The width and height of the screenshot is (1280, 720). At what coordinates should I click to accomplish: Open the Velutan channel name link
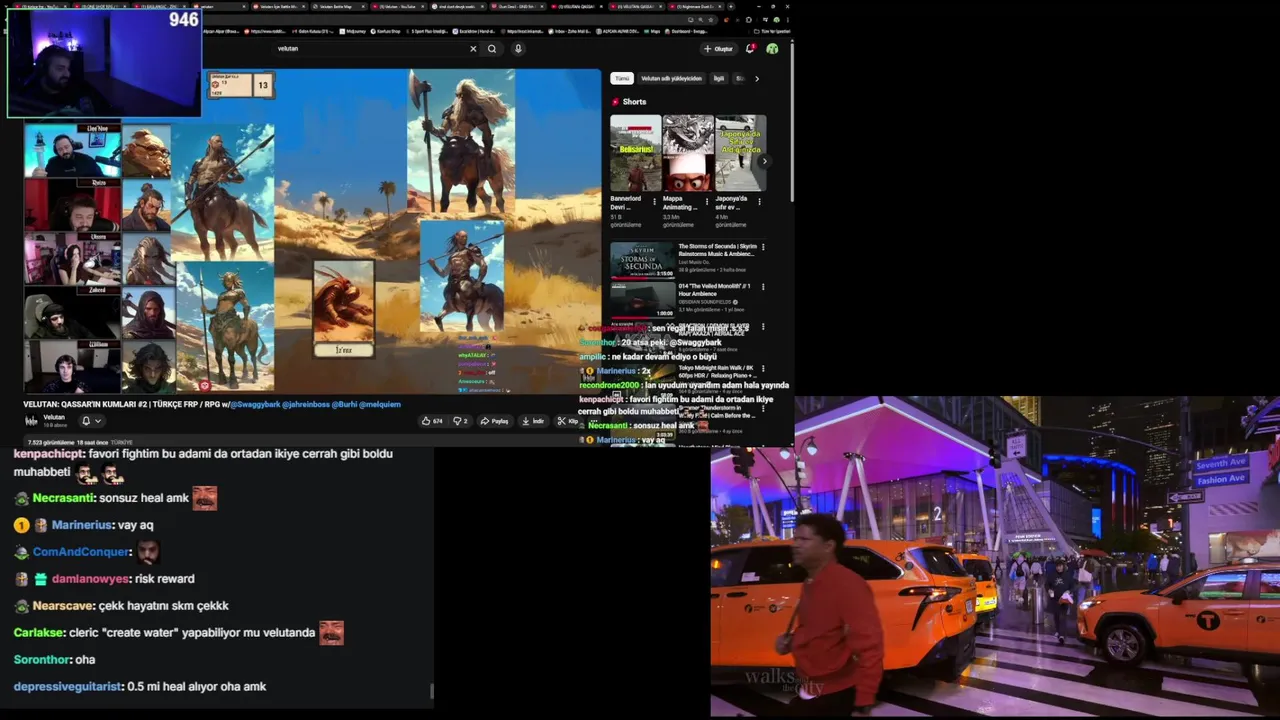coord(54,417)
